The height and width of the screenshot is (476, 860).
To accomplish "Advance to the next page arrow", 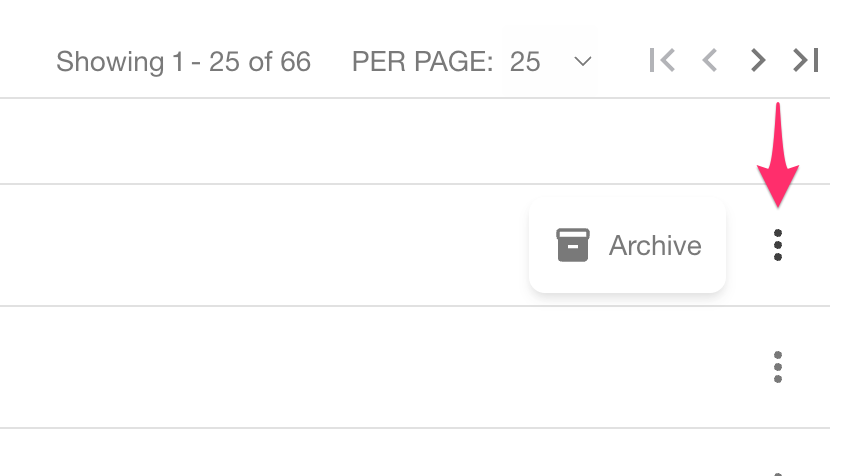I will click(x=757, y=60).
